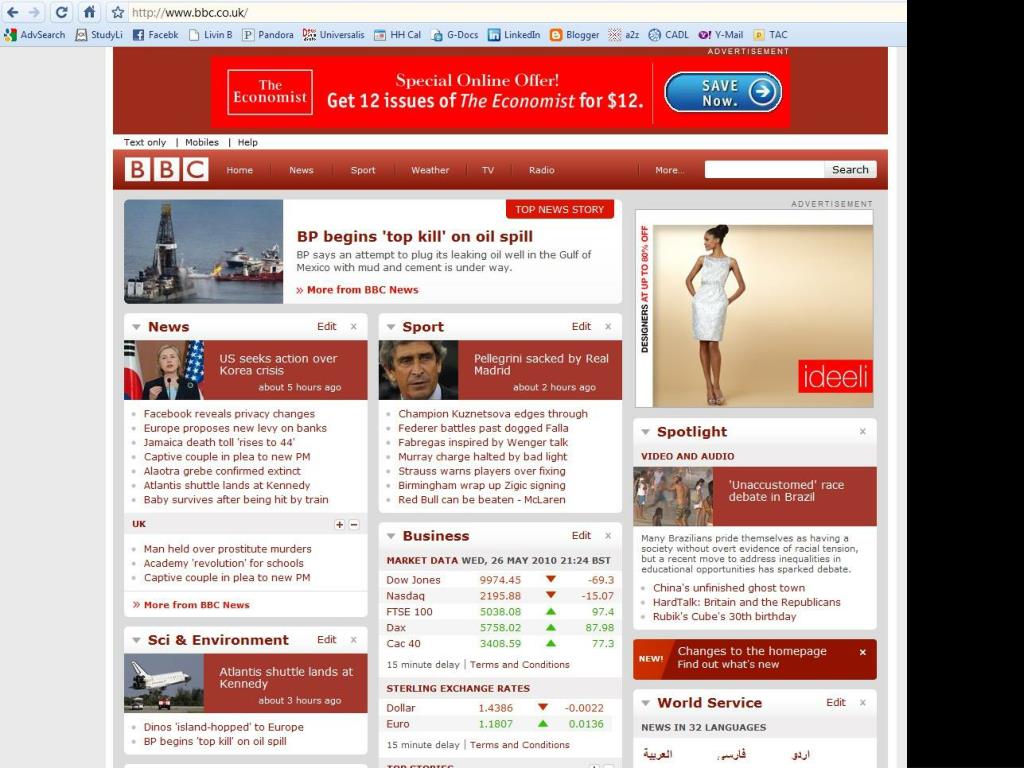Image resolution: width=1024 pixels, height=768 pixels.
Task: Open 'BP begins top kill' headline
Action: [x=415, y=236]
